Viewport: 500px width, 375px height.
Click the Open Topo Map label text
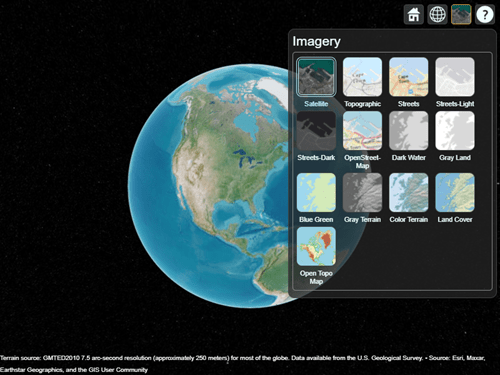pos(316,277)
